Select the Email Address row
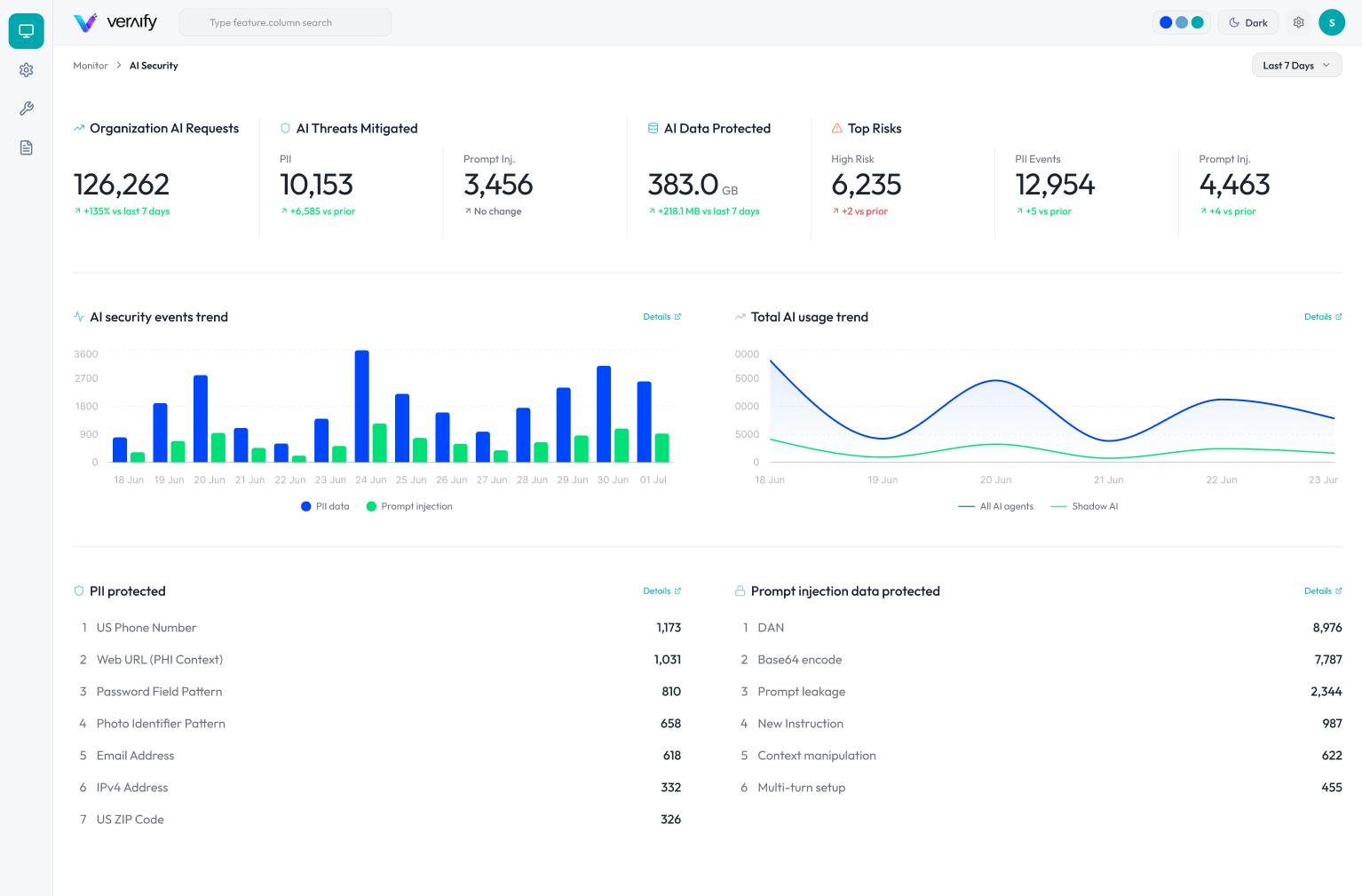 pyautogui.click(x=377, y=756)
